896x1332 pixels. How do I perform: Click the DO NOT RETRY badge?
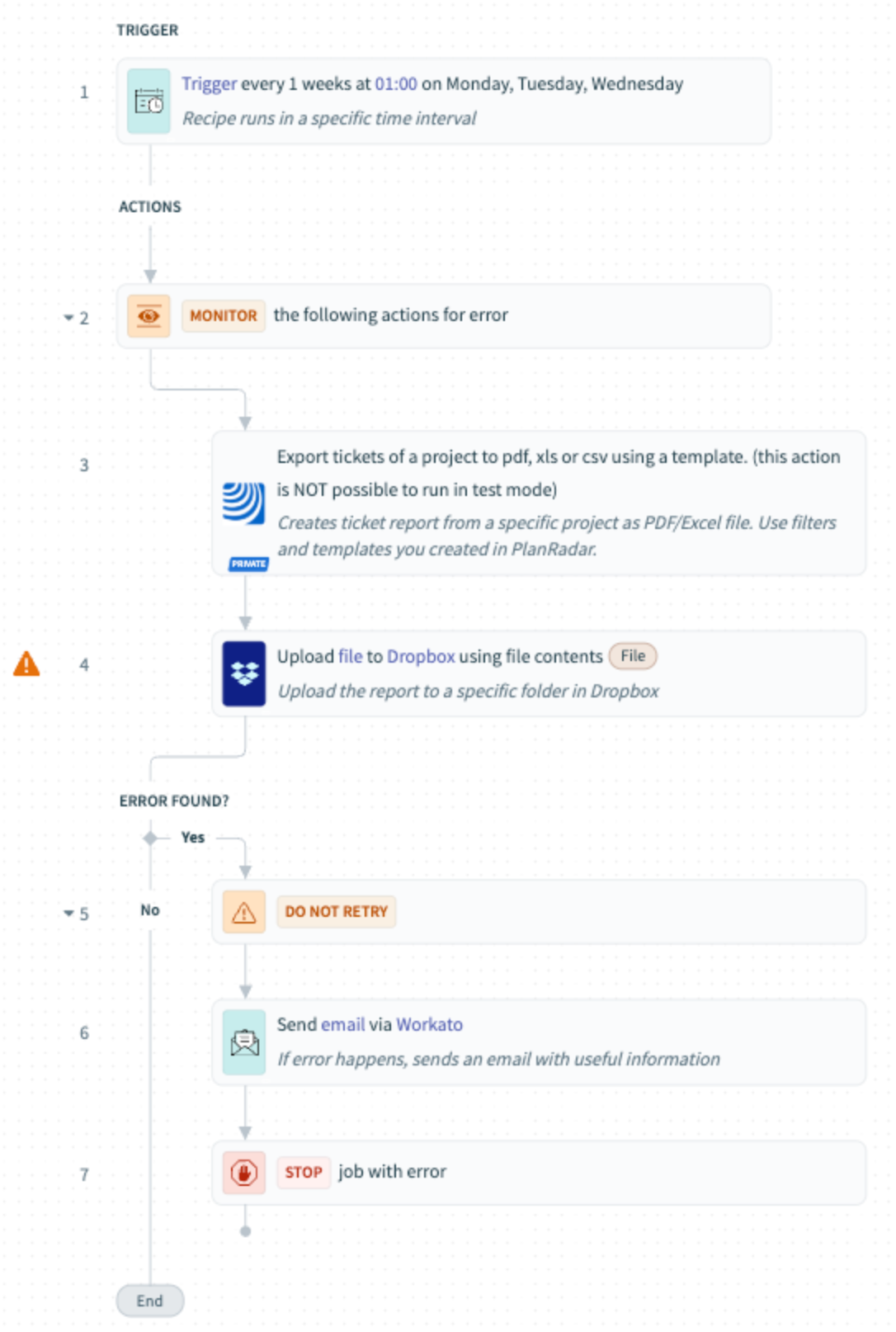(x=336, y=912)
